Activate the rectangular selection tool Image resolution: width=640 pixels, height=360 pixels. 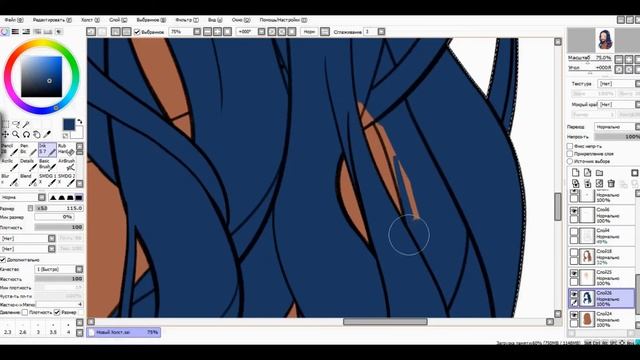(5, 124)
